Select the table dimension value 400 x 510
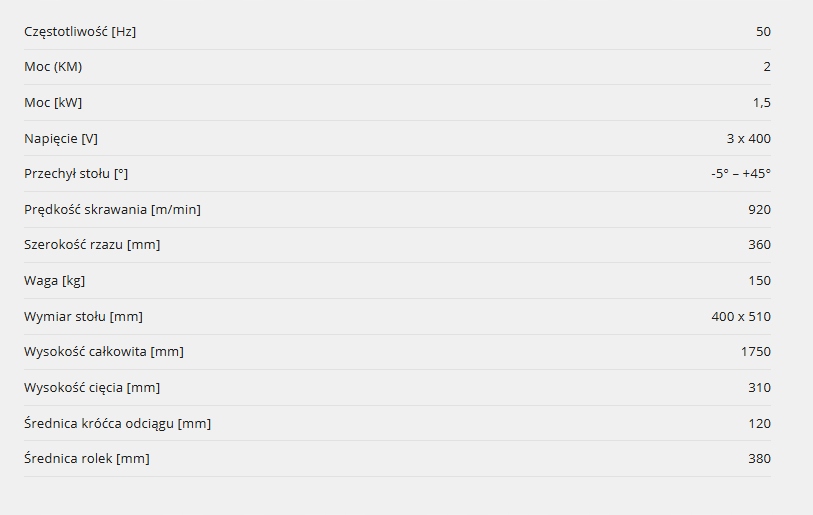Image resolution: width=813 pixels, height=515 pixels. pos(741,316)
